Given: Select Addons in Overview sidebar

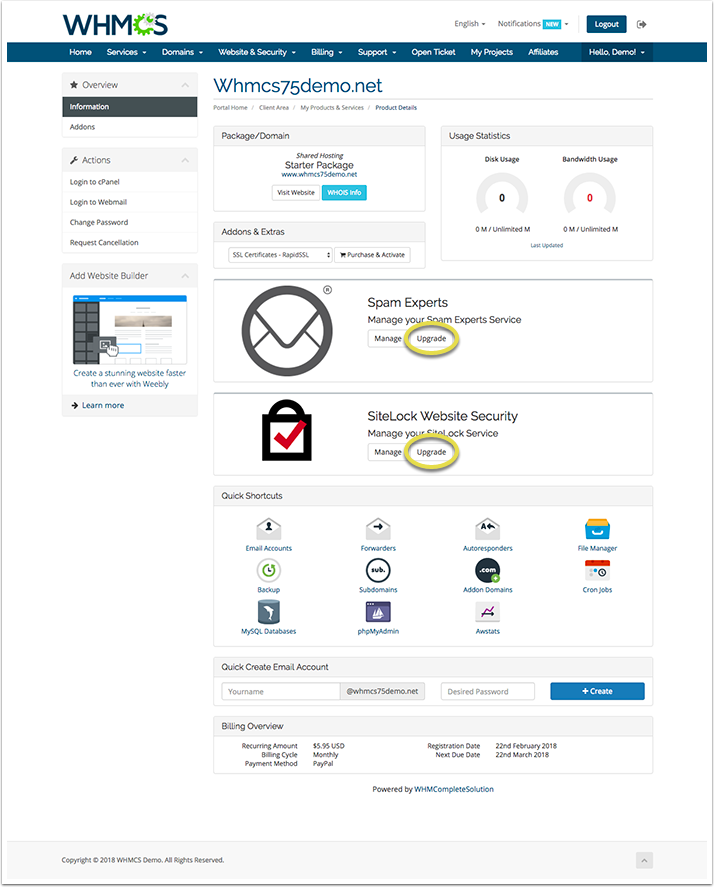Looking at the screenshot, I should pyautogui.click(x=130, y=127).
